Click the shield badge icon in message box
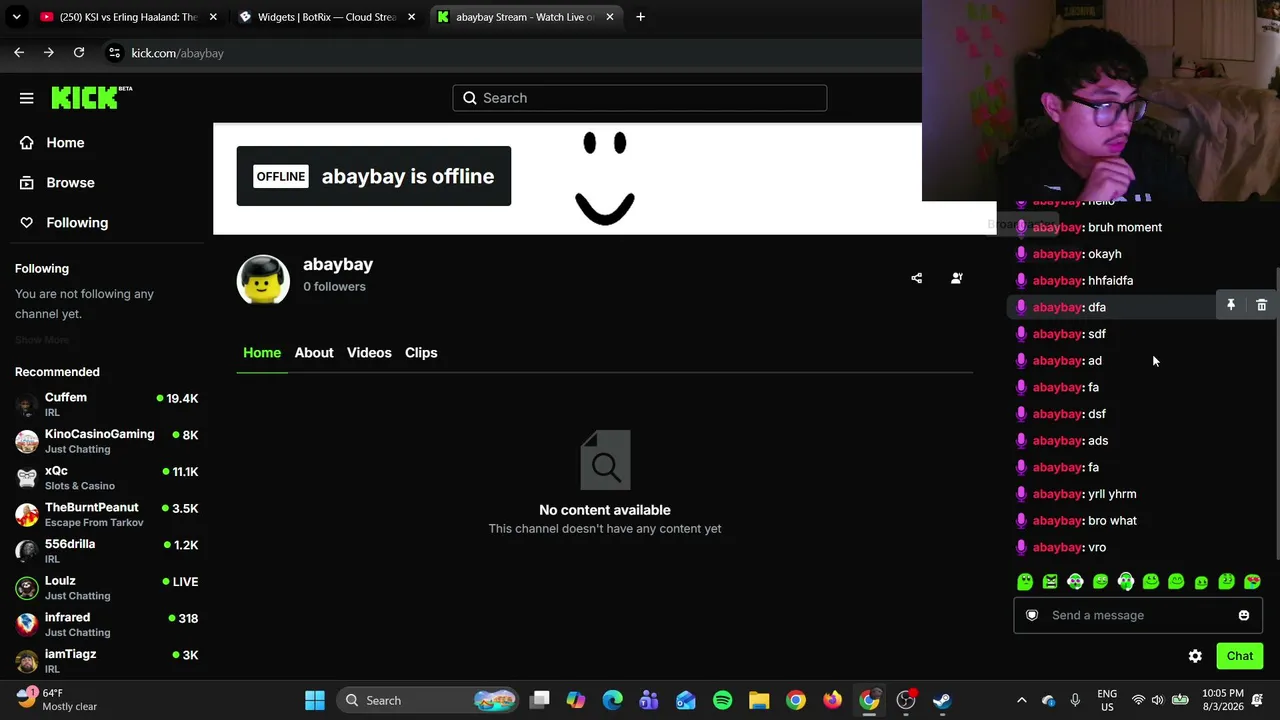The width and height of the screenshot is (1280, 720). [x=1032, y=615]
